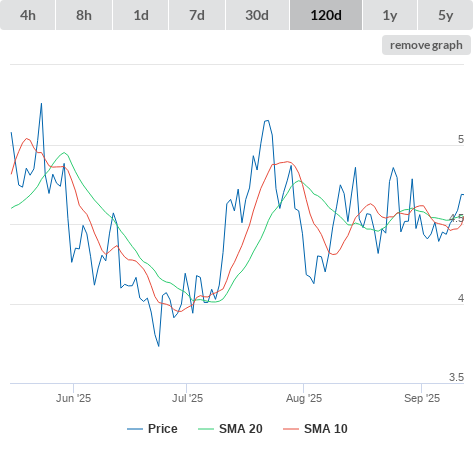The width and height of the screenshot is (474, 455).
Task: Click the Jun '25 axis label
Action: pyautogui.click(x=73, y=398)
